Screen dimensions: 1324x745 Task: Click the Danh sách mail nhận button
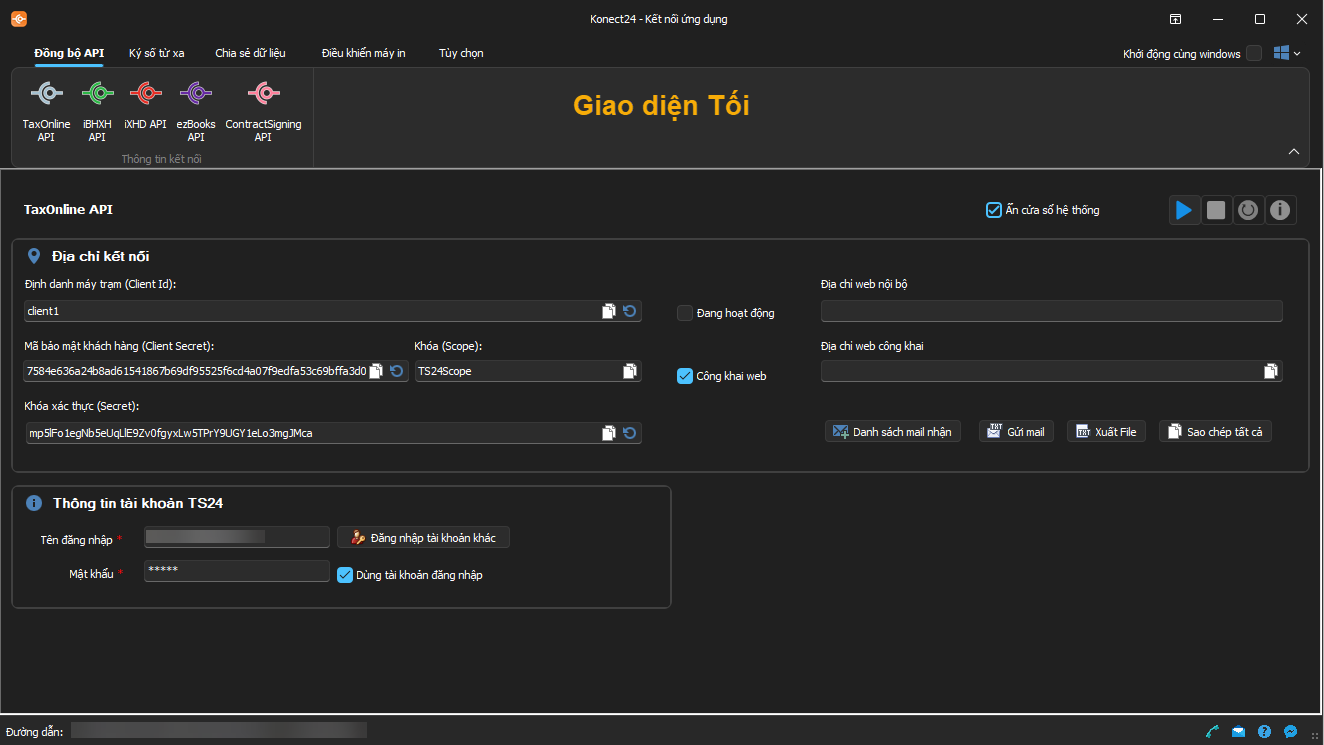click(893, 431)
